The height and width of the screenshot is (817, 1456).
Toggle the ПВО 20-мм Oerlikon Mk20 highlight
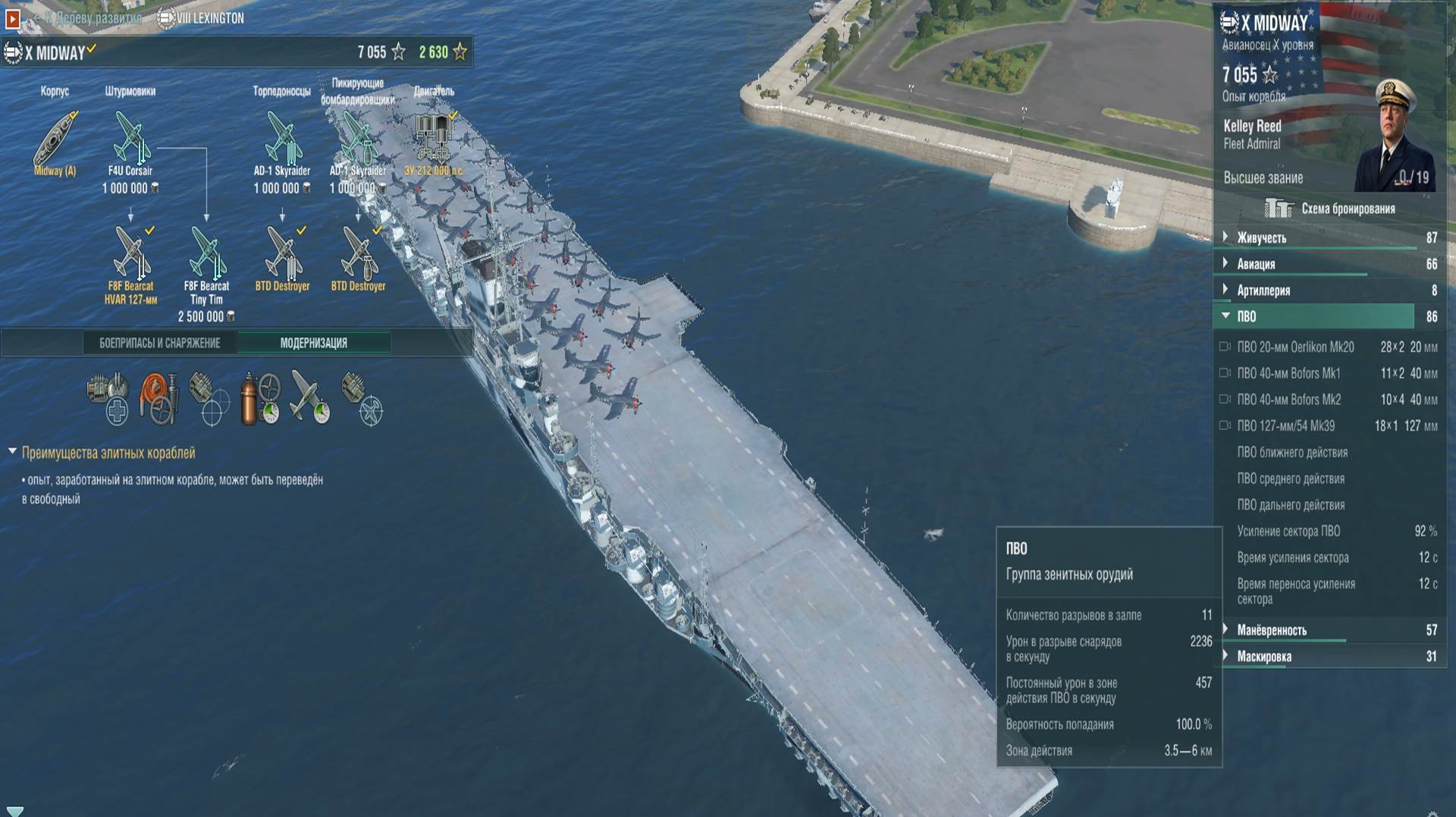click(1225, 347)
